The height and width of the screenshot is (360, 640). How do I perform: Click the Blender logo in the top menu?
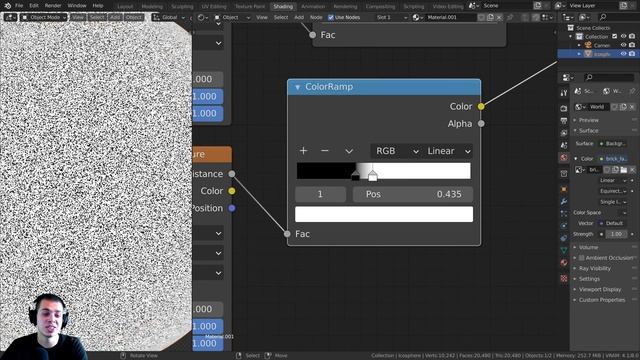[7, 6]
